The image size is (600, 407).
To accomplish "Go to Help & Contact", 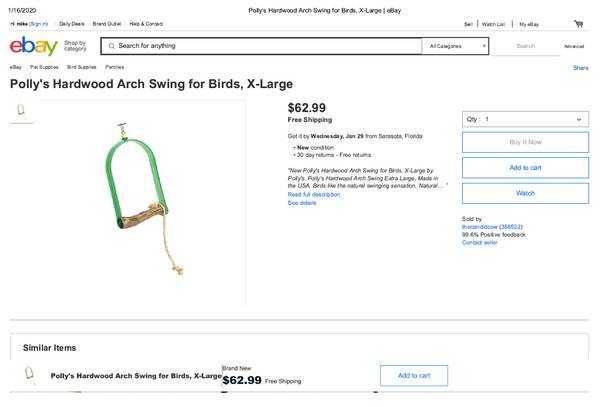I will (x=146, y=23).
